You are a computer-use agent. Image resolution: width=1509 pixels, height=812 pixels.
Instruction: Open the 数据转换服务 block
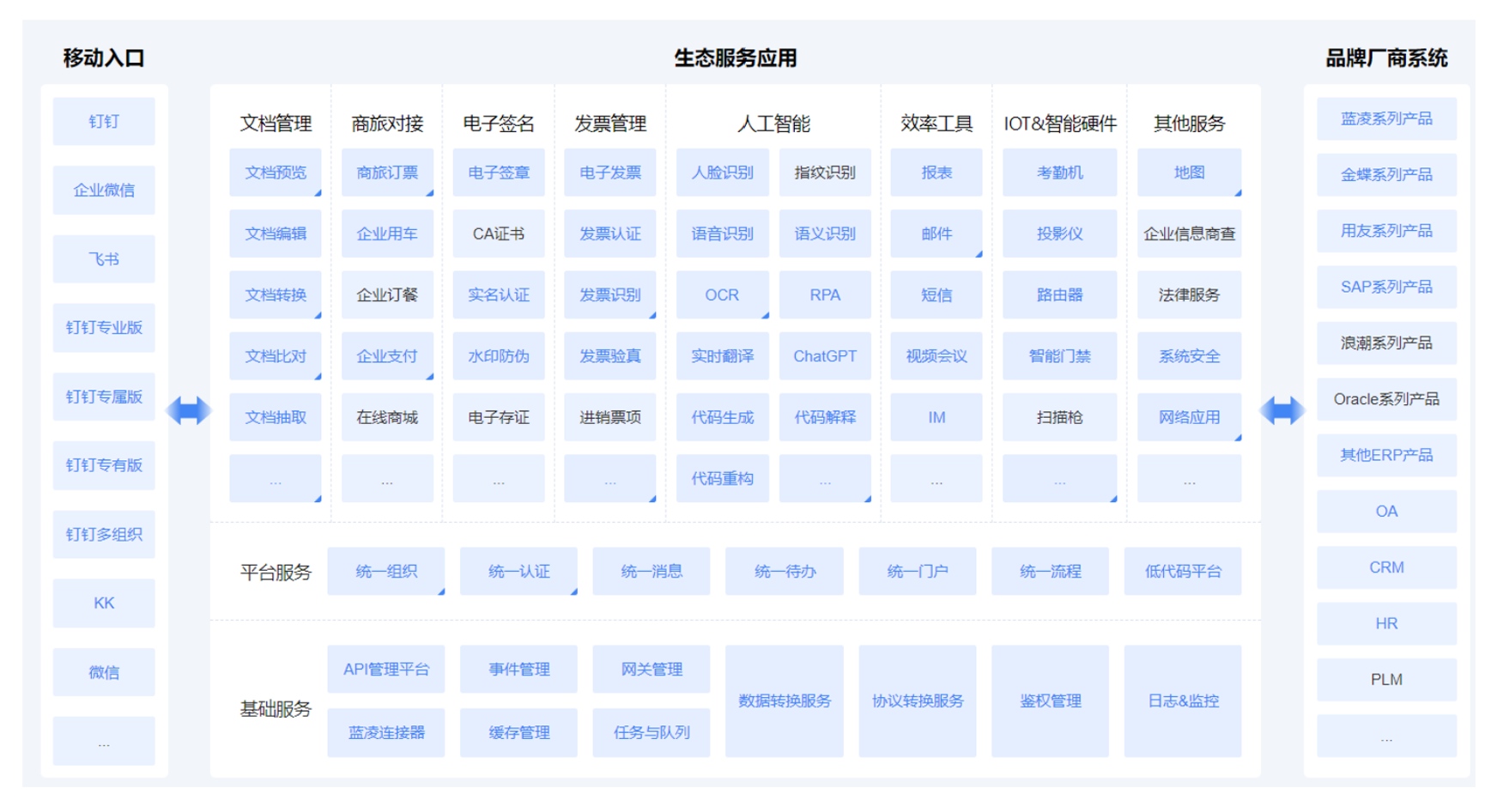(784, 701)
